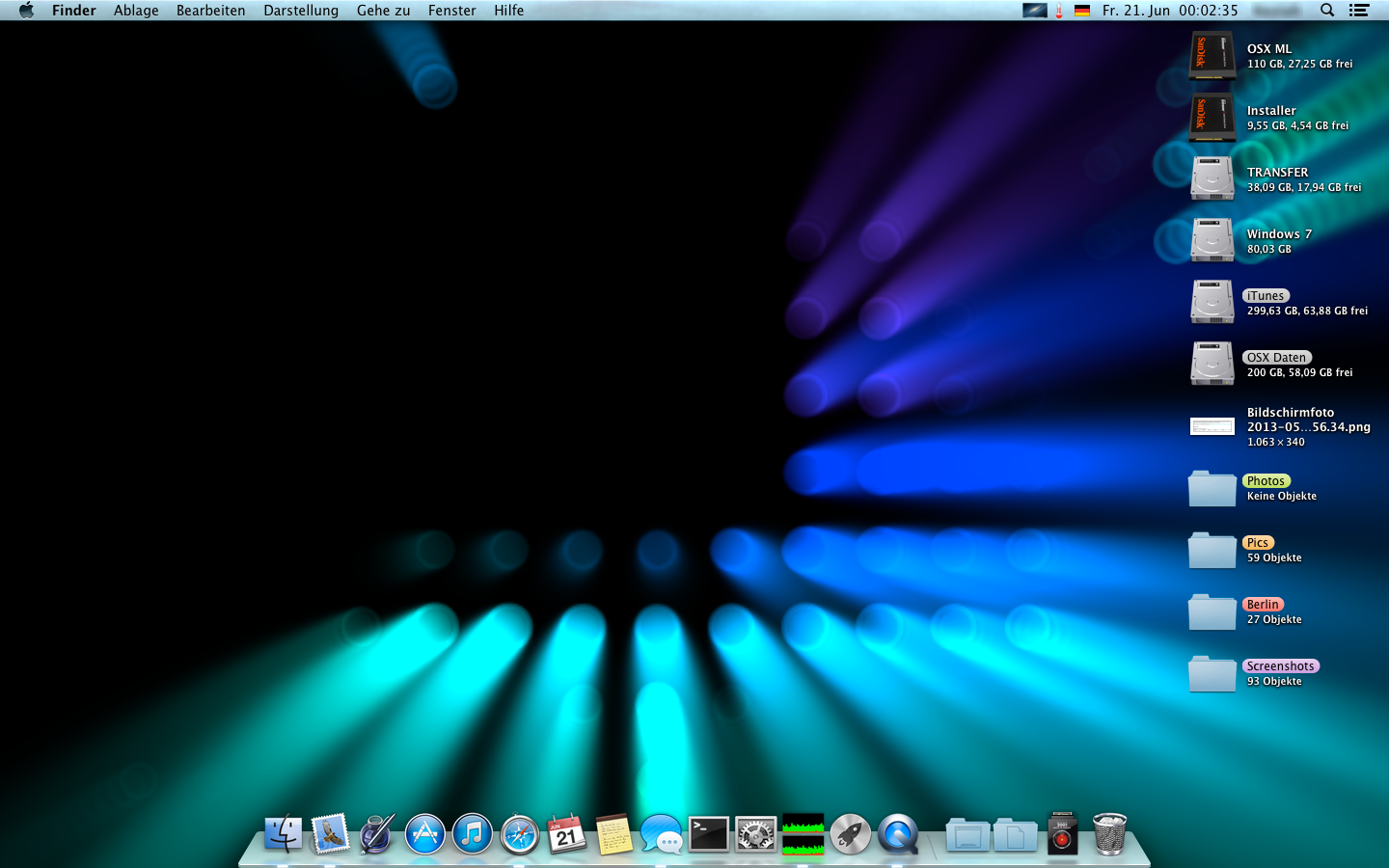The image size is (1389, 868).
Task: Launch iTunes from the Dock
Action: (x=472, y=834)
